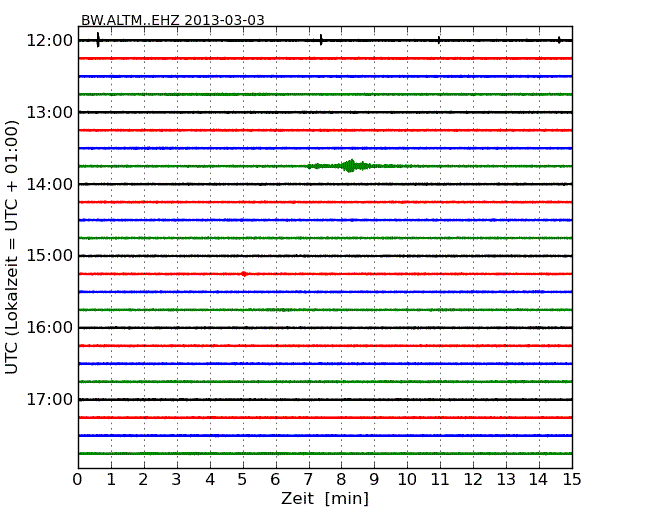Viewport: 650px width, 520px height.
Task: Click the "UTC (Lokalzeit = UTC + 01:00)" axis label
Action: [x=12, y=247]
